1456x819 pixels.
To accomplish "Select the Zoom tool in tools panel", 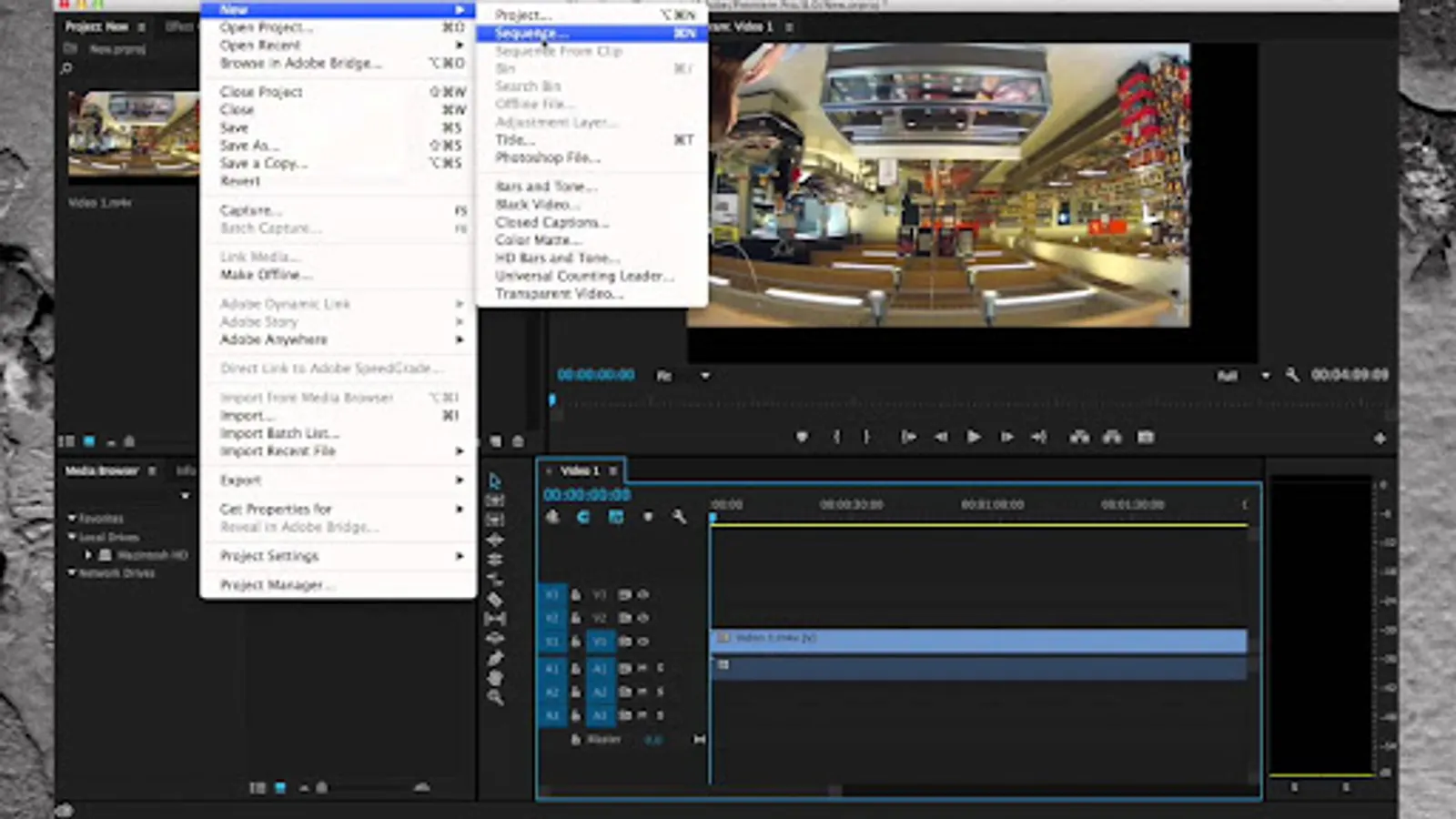I will [x=495, y=698].
